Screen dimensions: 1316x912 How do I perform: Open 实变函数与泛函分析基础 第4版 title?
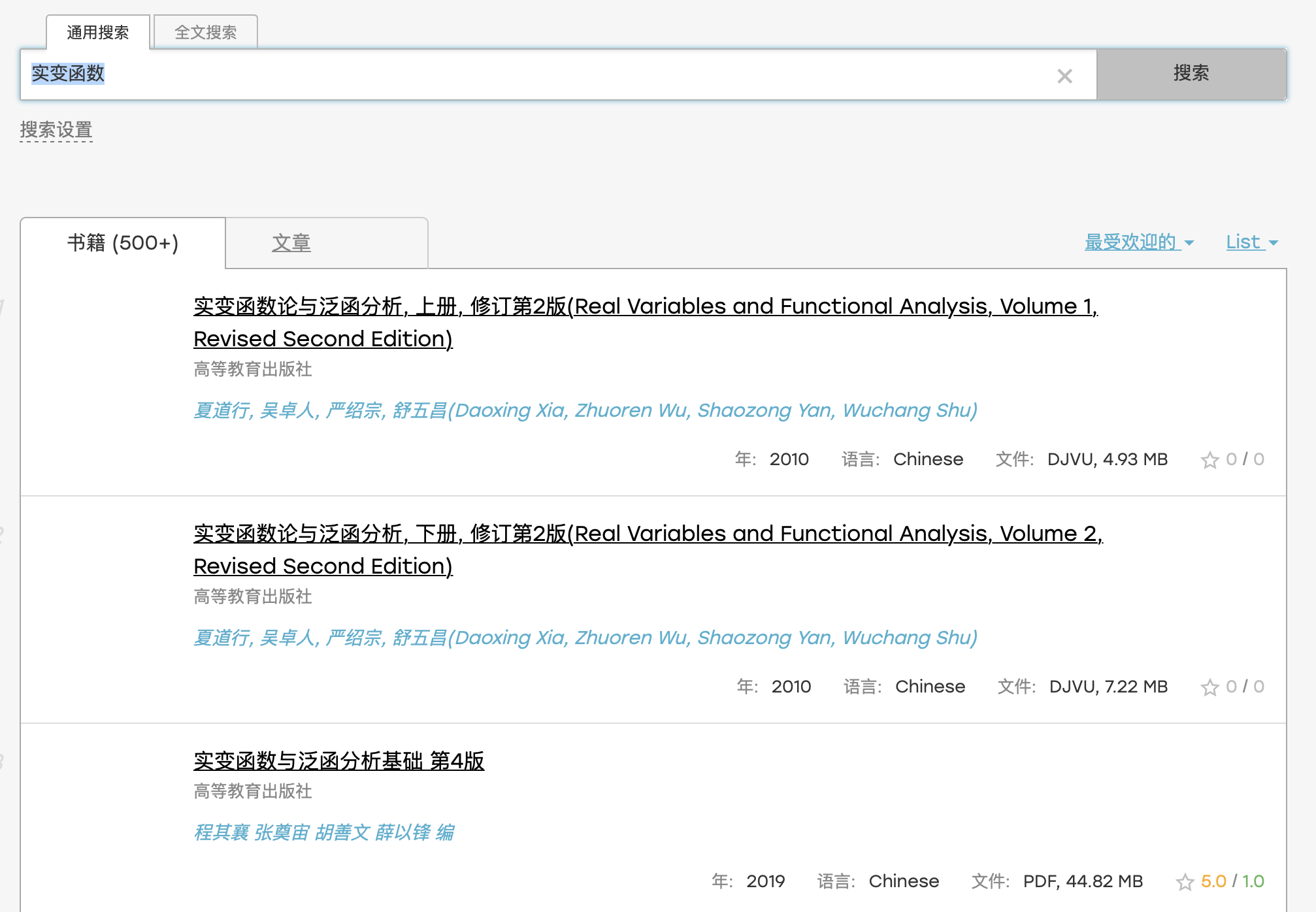click(338, 761)
